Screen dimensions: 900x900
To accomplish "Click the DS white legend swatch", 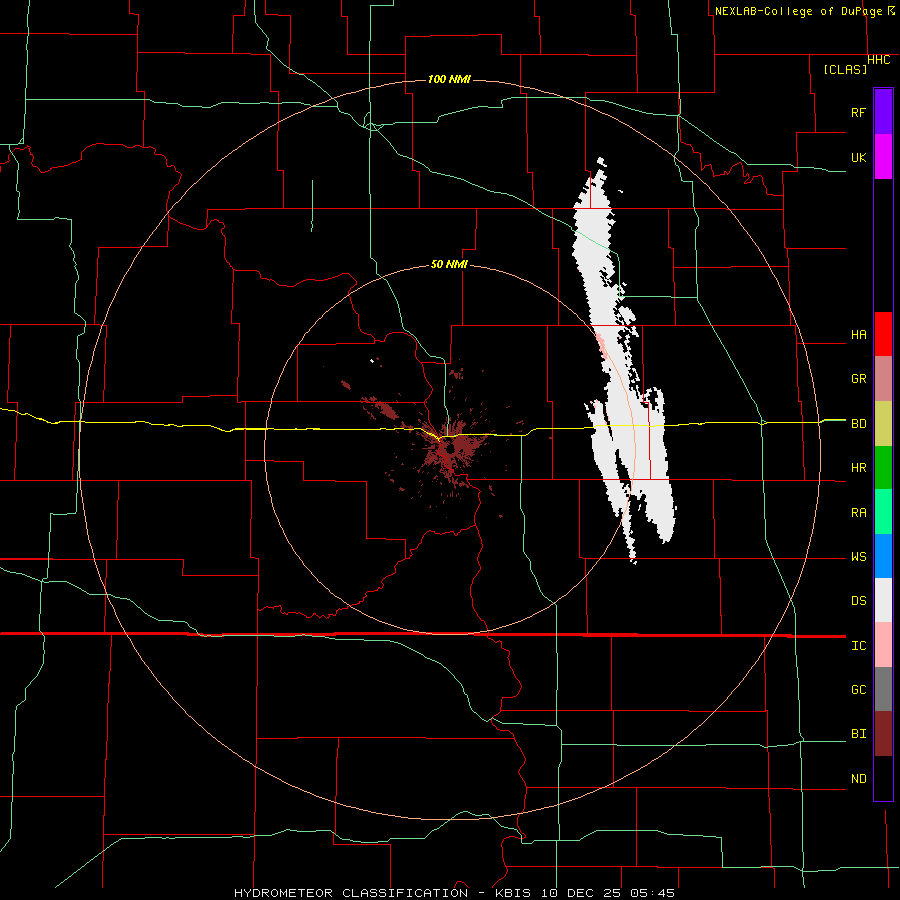I will point(883,600).
